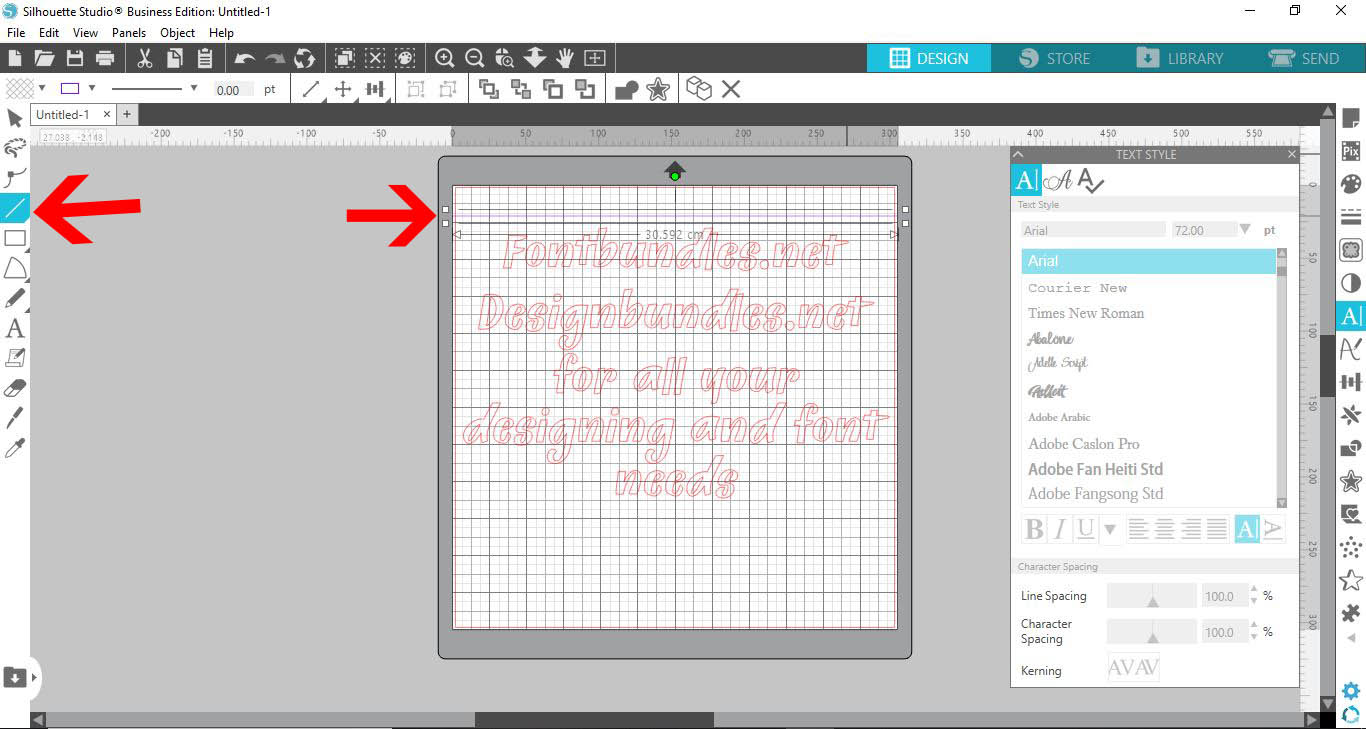1366x729 pixels.
Task: Adjust the Character Spacing slider
Action: tap(1152, 632)
